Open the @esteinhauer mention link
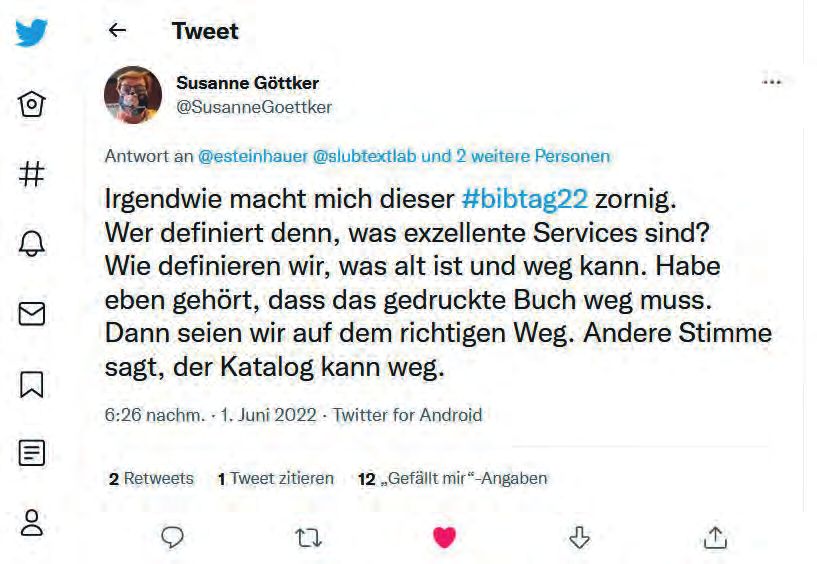 click(x=253, y=156)
